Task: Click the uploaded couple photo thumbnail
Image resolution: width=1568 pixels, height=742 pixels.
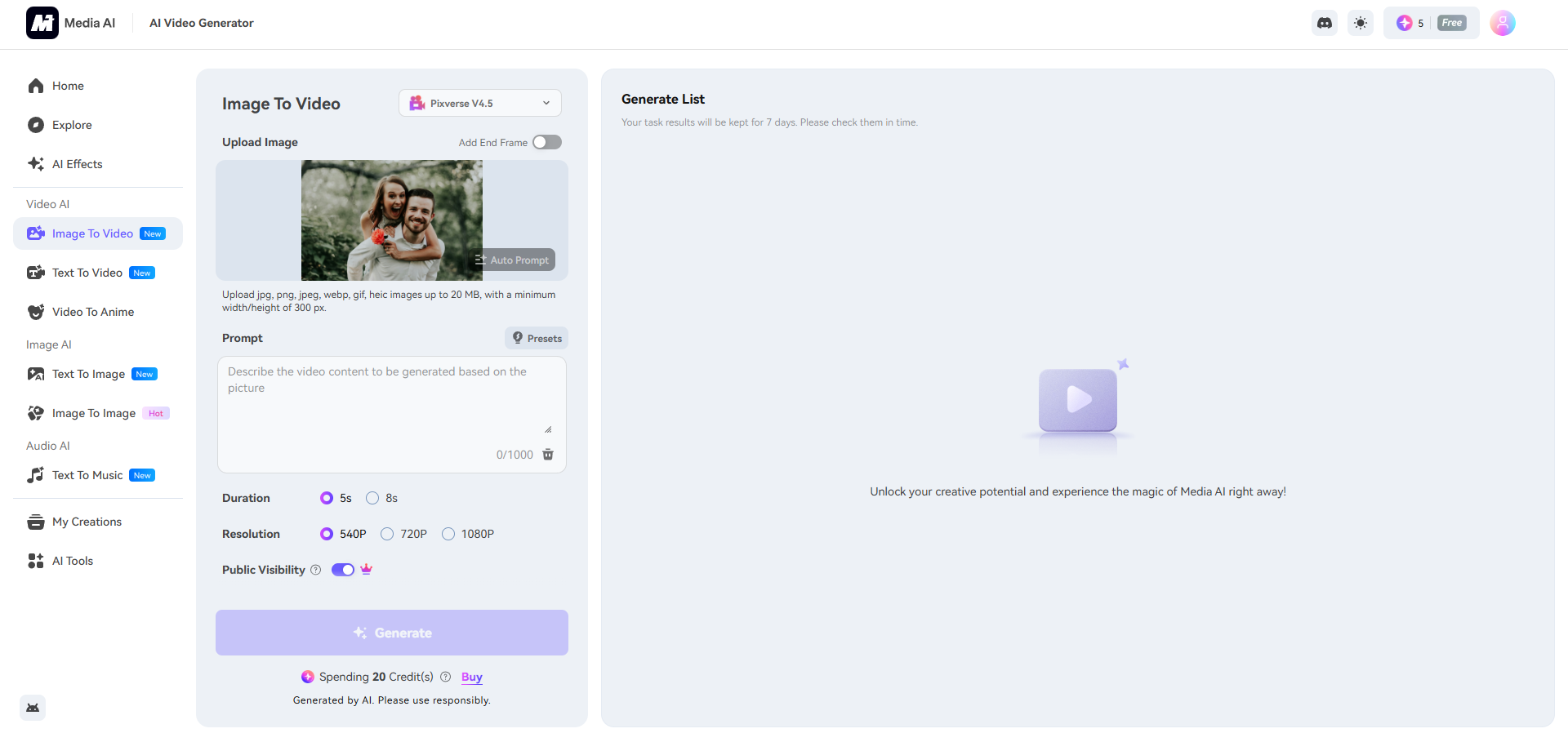Action: (x=392, y=220)
